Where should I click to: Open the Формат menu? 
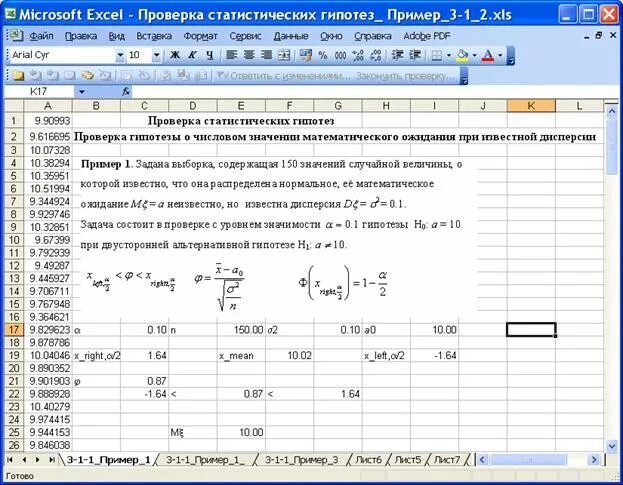click(x=201, y=36)
